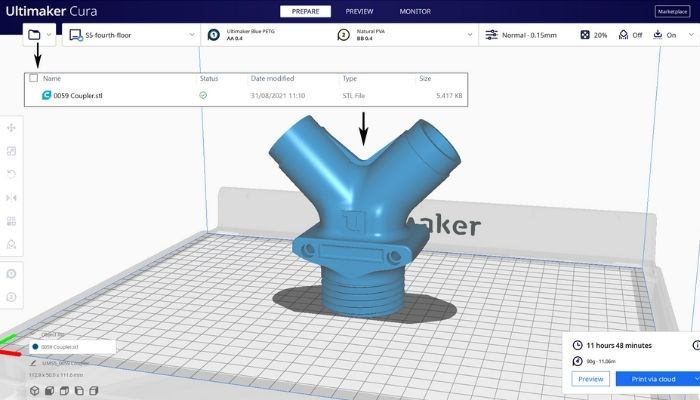This screenshot has width=700, height=400.
Task: Select 0059 Coupler.stl in object list
Action: 72,347
